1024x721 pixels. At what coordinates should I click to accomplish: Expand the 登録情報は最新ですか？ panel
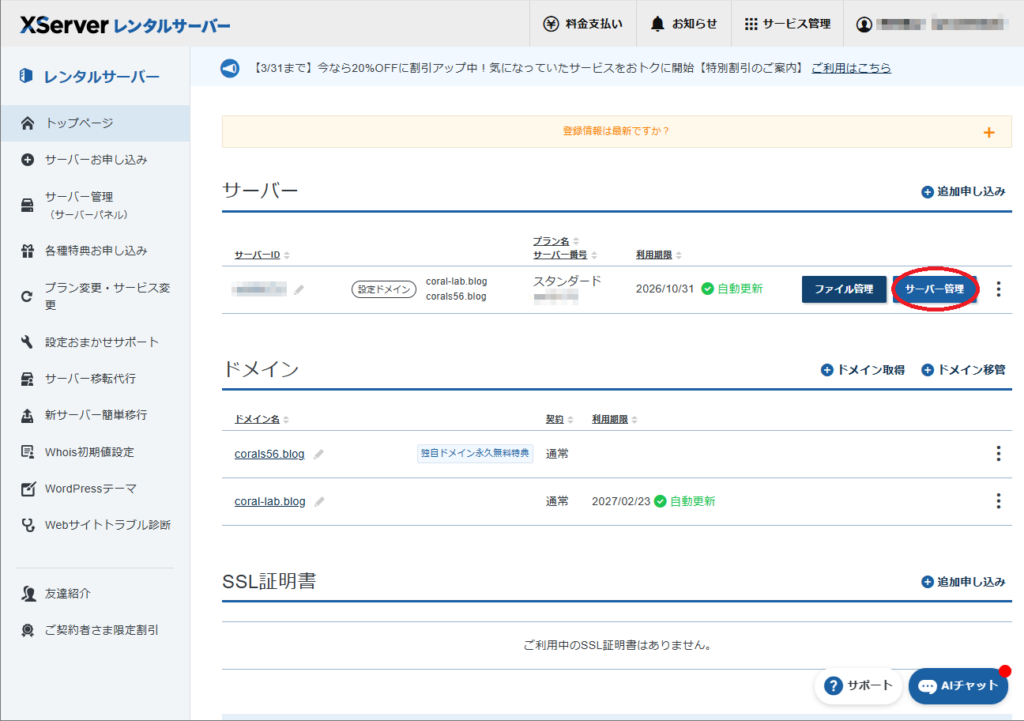[x=989, y=131]
